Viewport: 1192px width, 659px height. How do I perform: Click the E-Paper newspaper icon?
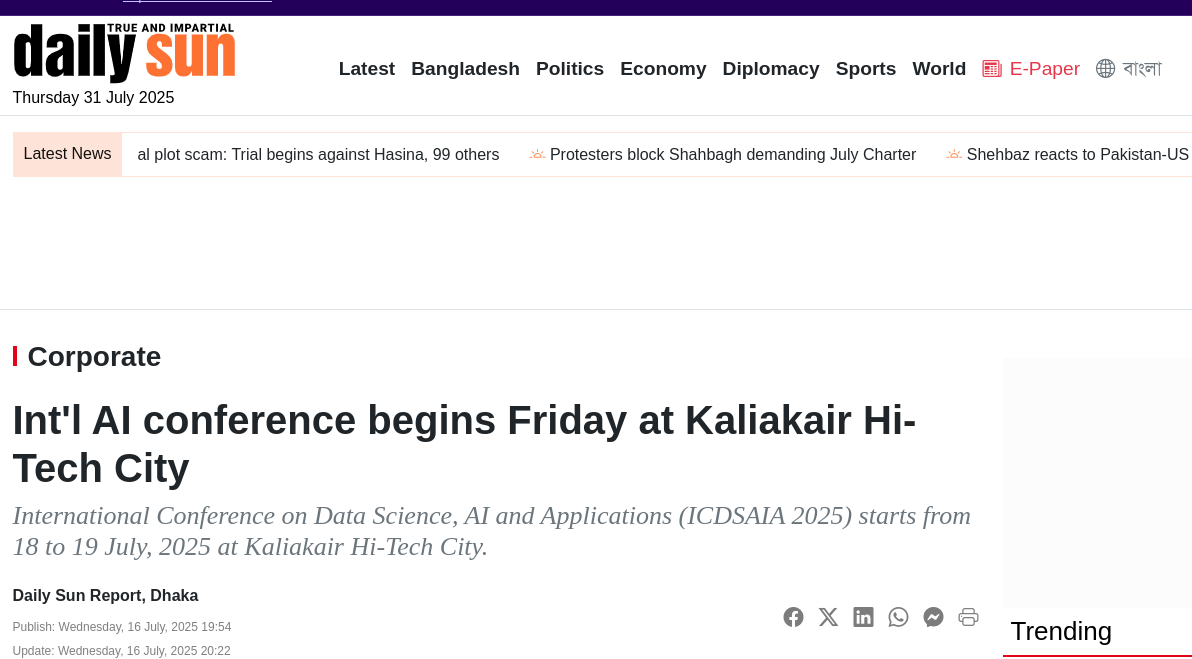(x=991, y=69)
